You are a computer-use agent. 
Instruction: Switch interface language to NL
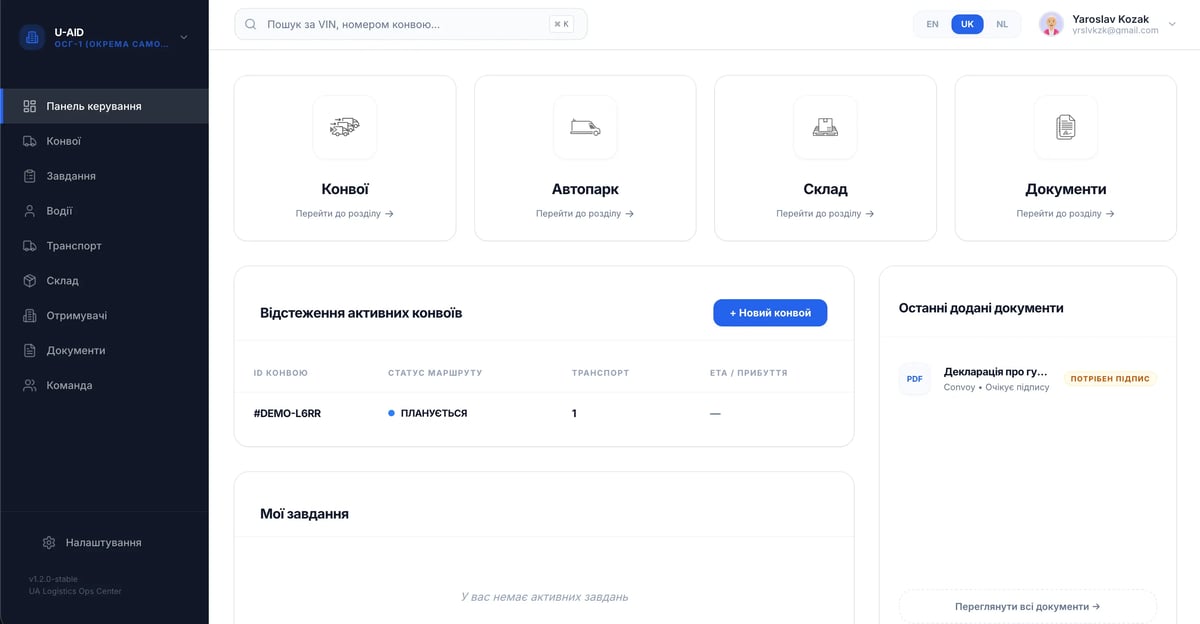tap(1002, 24)
